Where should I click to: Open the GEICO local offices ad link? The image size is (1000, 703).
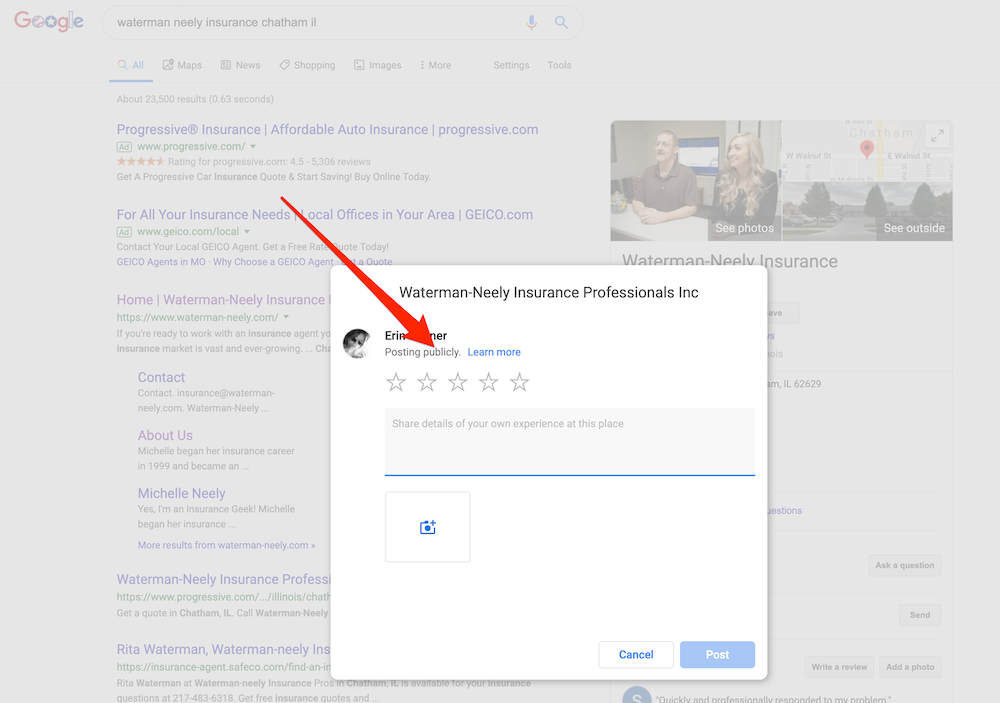pos(325,214)
